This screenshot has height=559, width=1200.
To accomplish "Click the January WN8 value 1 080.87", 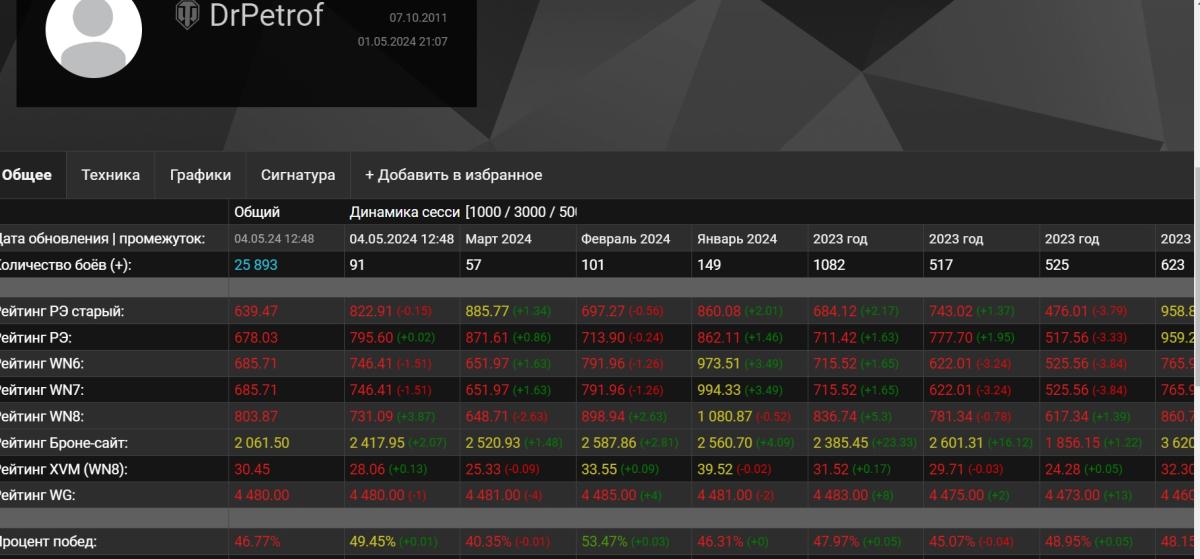I will 724,416.
